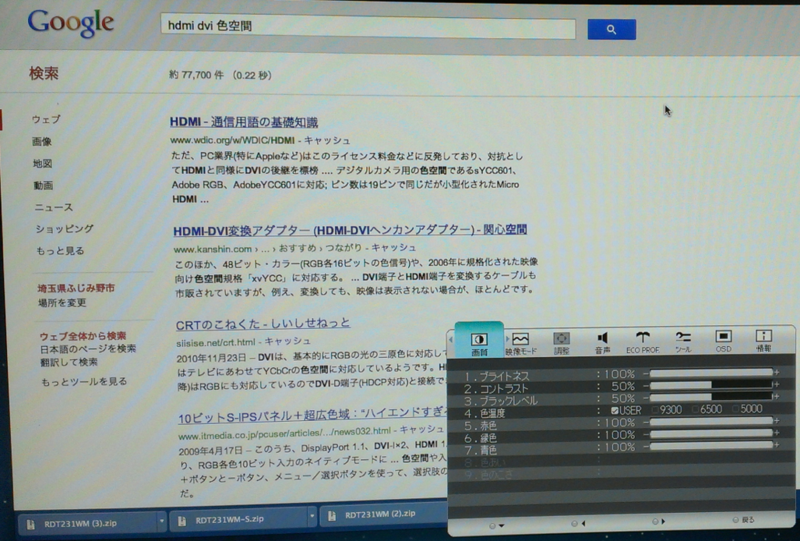
Task: Check the 6500 color temperature option
Action: coord(695,409)
